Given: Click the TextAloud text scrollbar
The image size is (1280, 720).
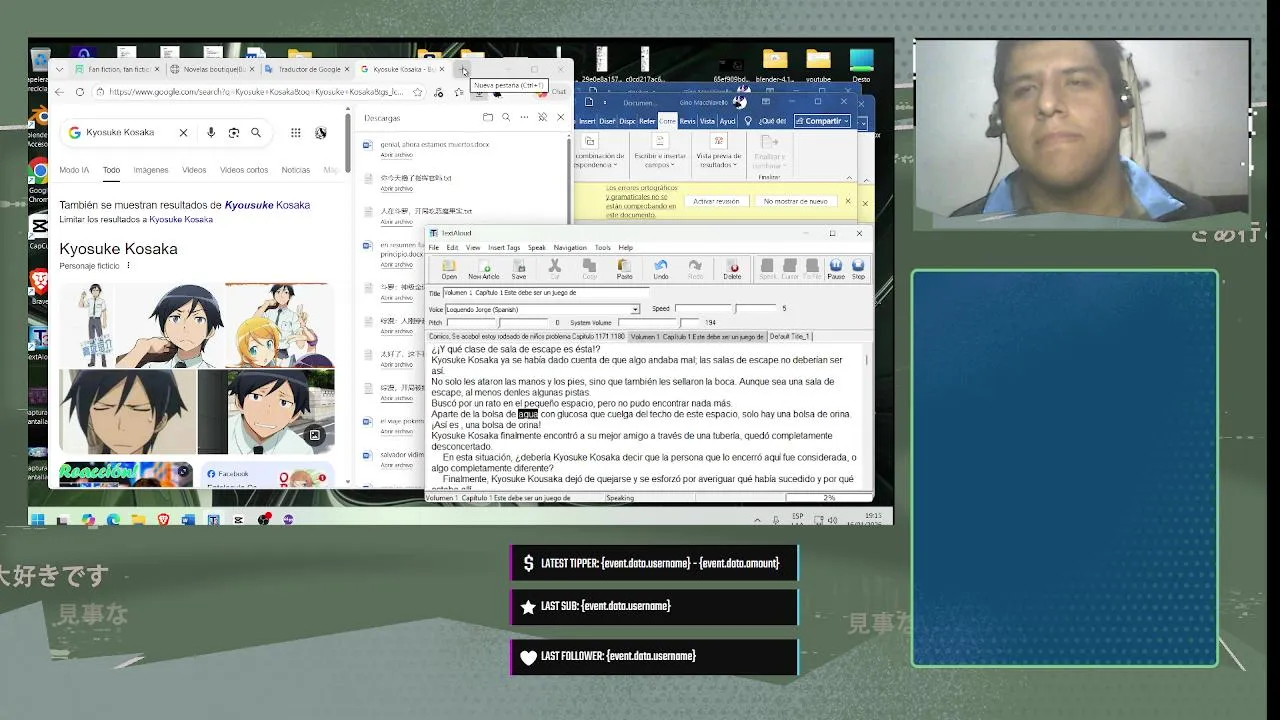Looking at the screenshot, I should coord(867,415).
